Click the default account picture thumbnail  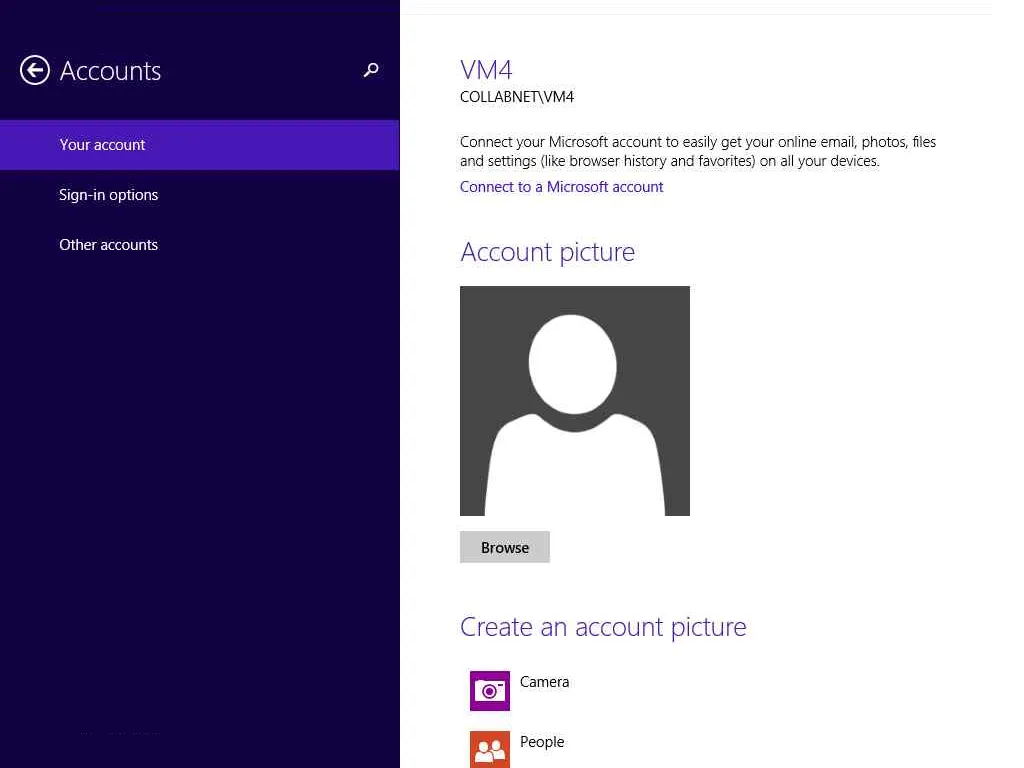click(575, 401)
